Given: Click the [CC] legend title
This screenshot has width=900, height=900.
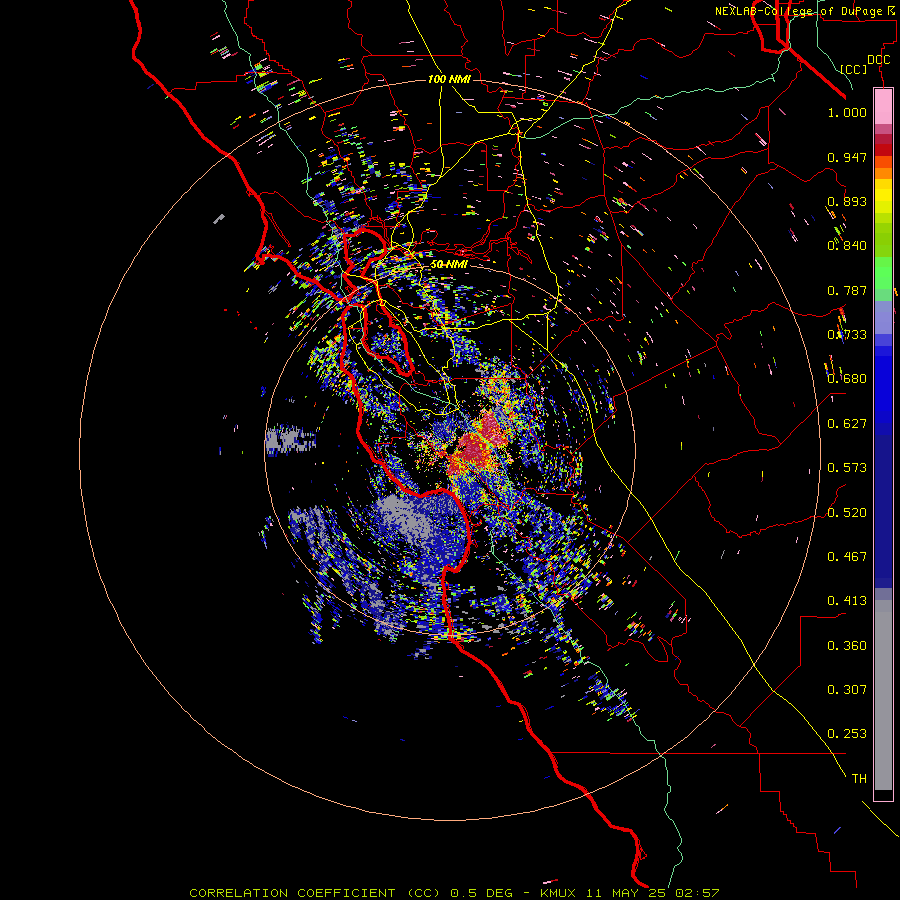Looking at the screenshot, I should [854, 69].
